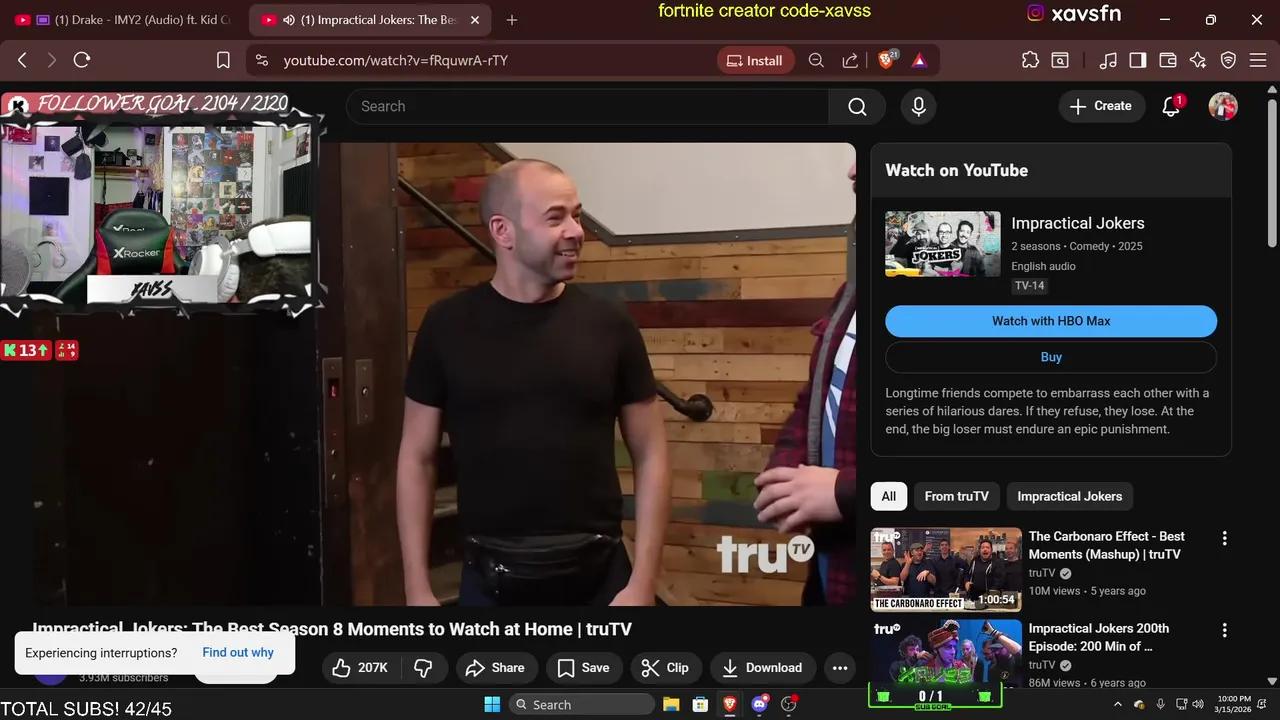
Task: Click truTV channel under Carbonaro Effect
Action: tap(1042, 573)
